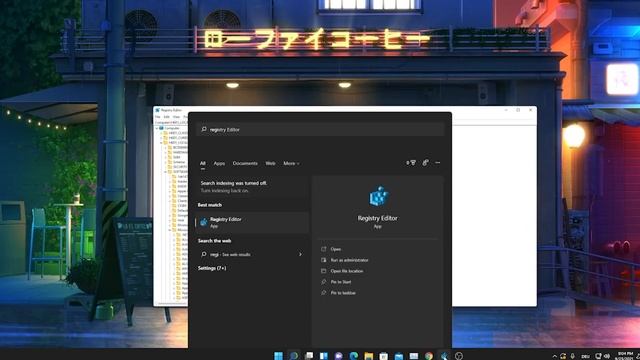Expand the Settings (7+) results group

[x=212, y=268]
